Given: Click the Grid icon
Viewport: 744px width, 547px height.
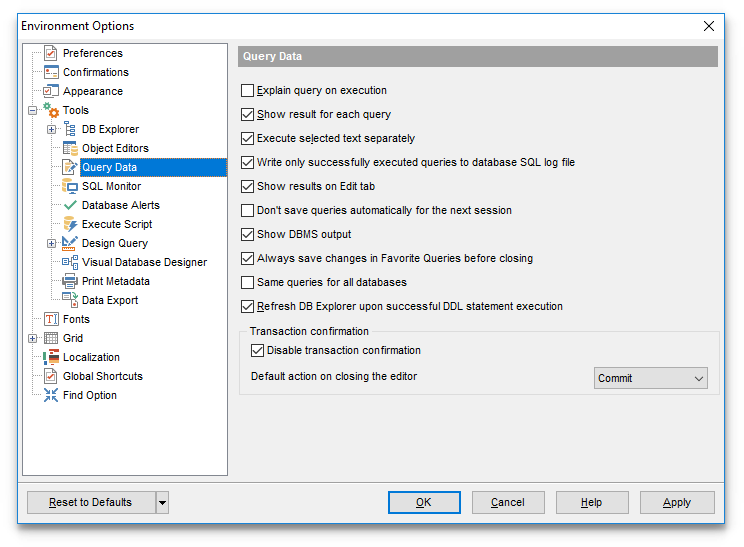Looking at the screenshot, I should pos(51,338).
